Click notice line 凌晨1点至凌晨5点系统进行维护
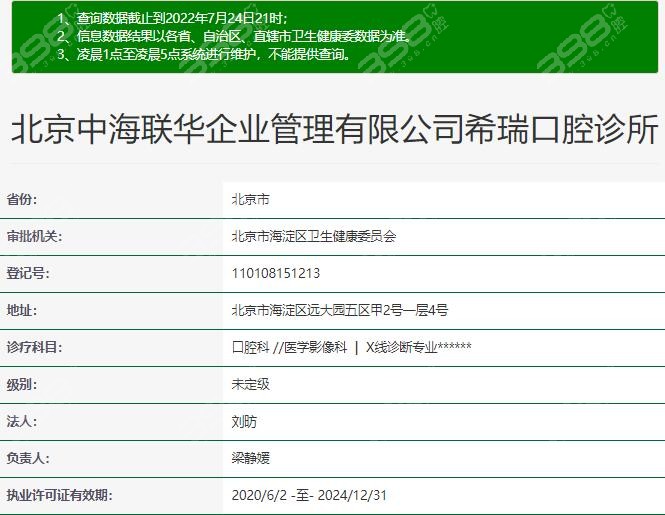 (205, 54)
